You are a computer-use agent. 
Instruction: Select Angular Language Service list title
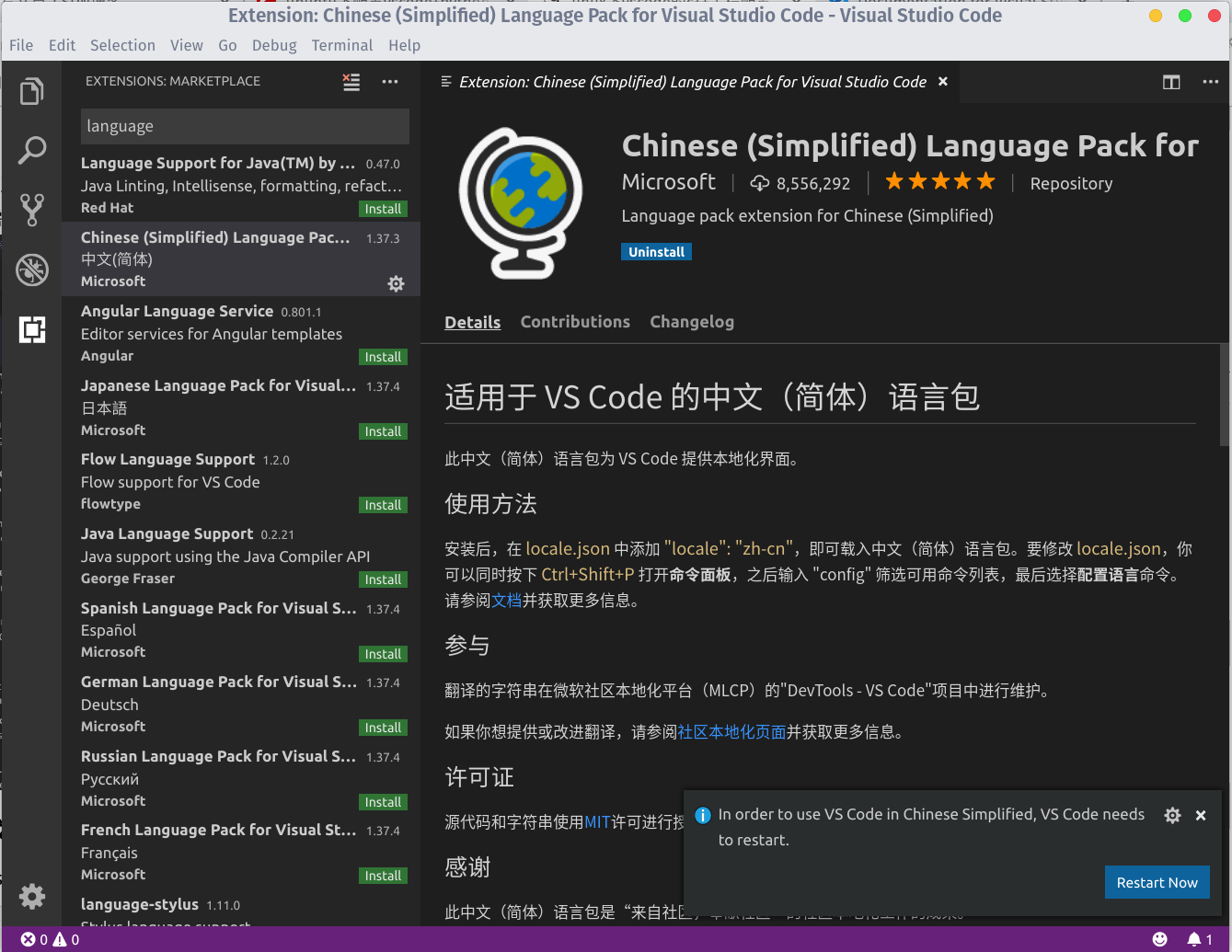[x=177, y=311]
